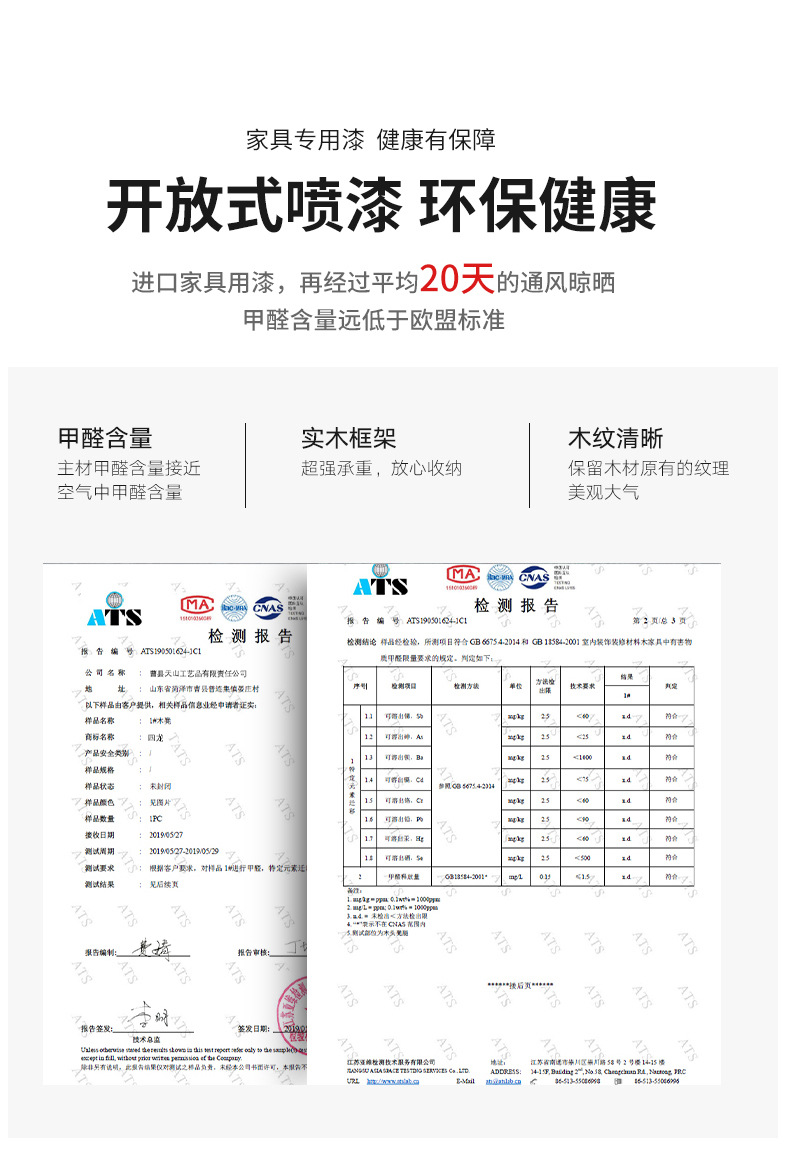790x1172 pixels.
Task: Click the headline 开放式喷漆 环保健康
Action: pyautogui.click(x=381, y=206)
